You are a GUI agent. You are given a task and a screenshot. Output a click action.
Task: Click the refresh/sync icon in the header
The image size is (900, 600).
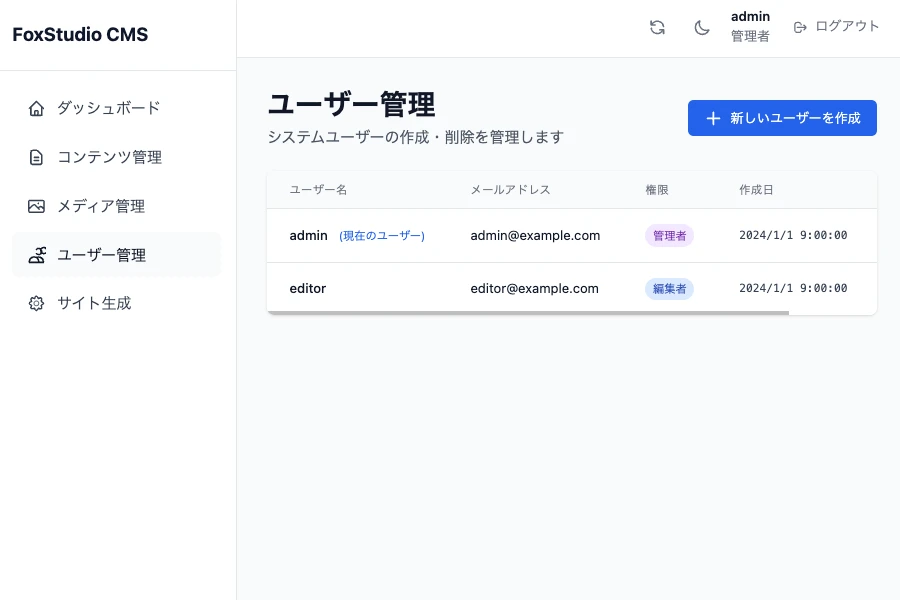click(657, 27)
